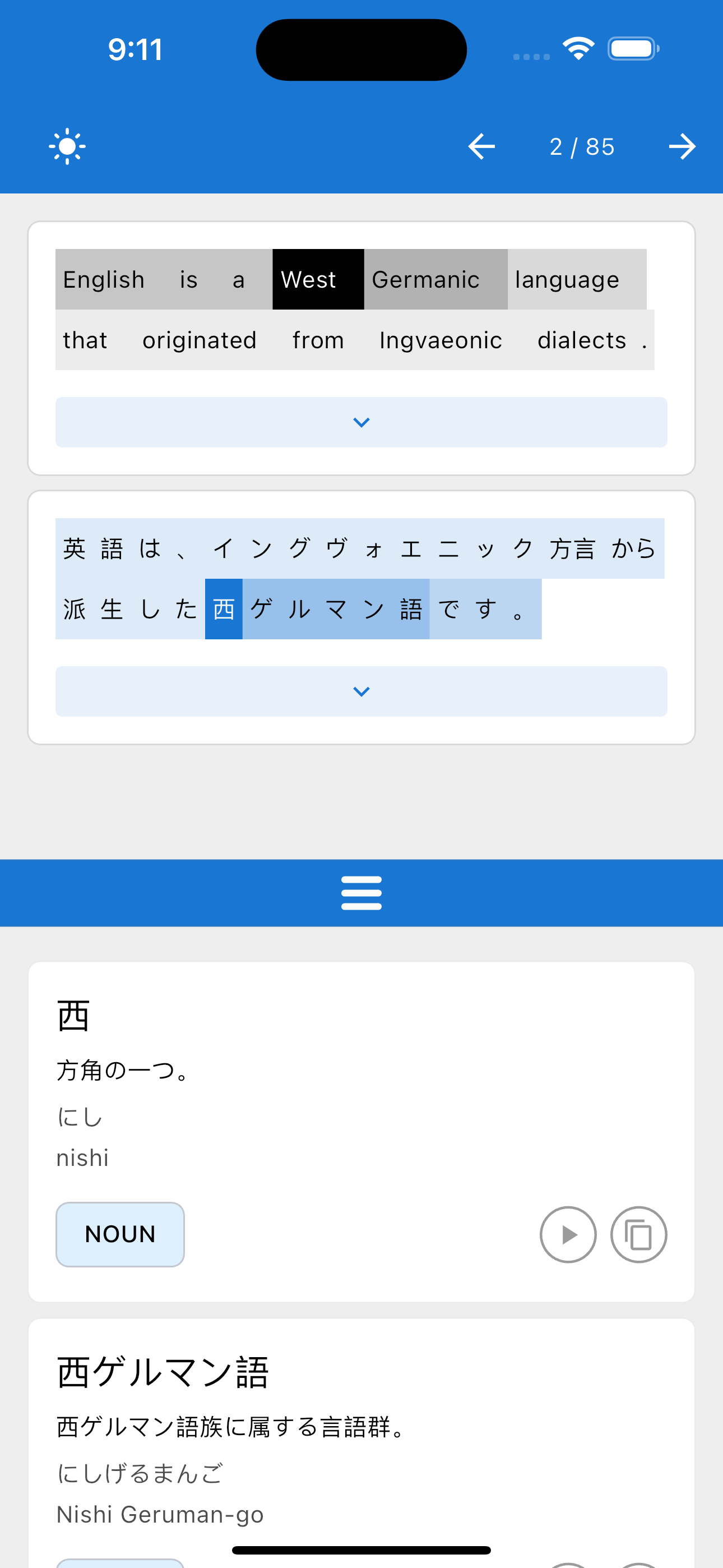Select the highlighted 西 character in Japanese sentence

tap(224, 608)
